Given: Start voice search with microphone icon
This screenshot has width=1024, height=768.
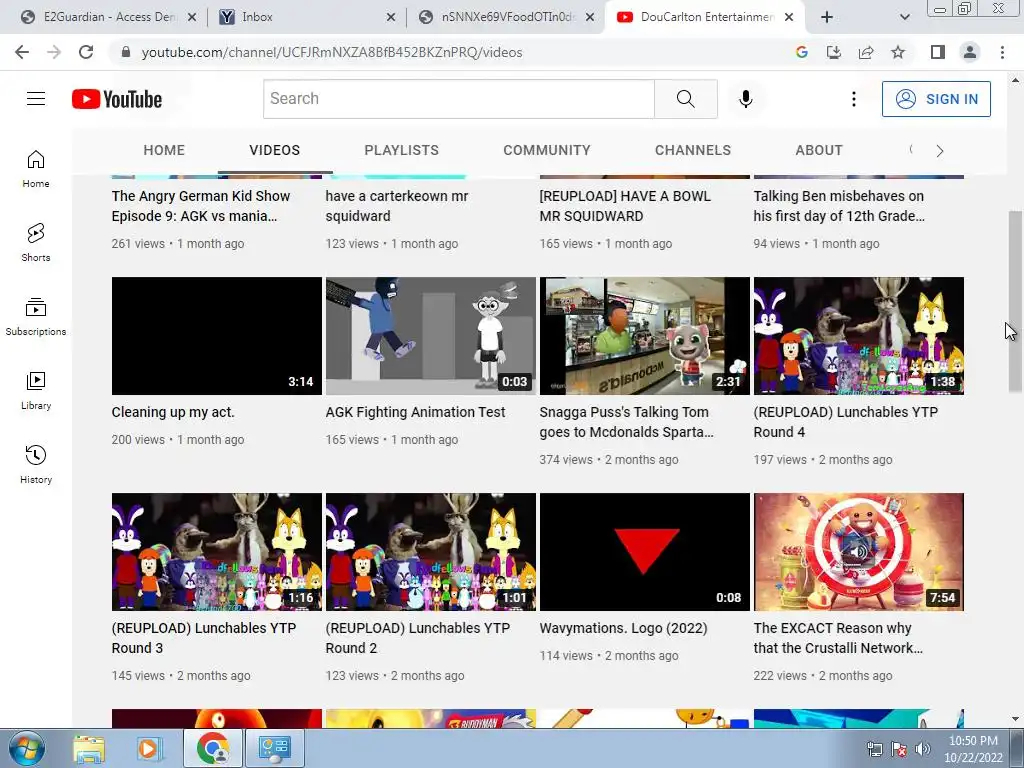Looking at the screenshot, I should tap(746, 99).
